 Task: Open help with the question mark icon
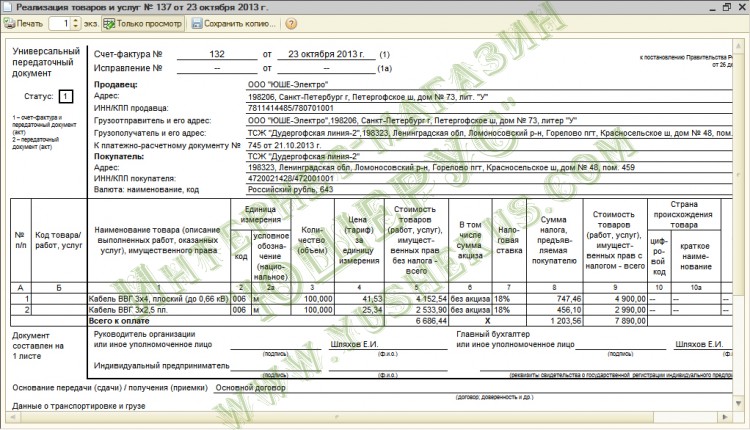click(x=291, y=23)
